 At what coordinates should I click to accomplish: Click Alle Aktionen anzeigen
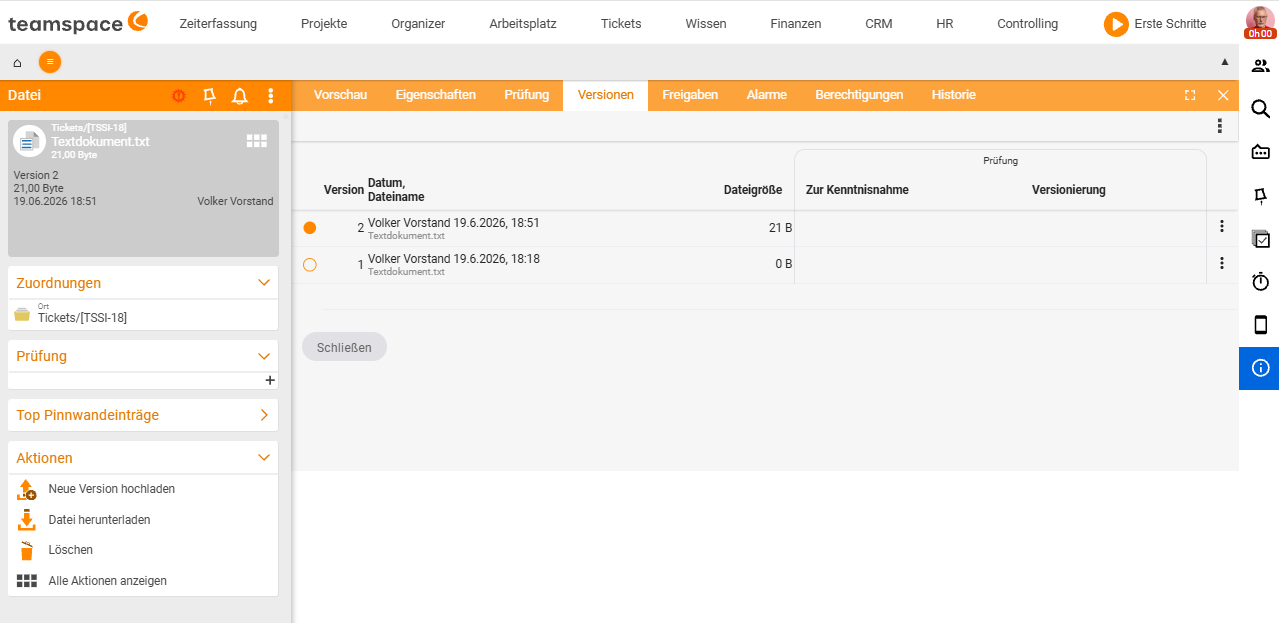click(108, 581)
